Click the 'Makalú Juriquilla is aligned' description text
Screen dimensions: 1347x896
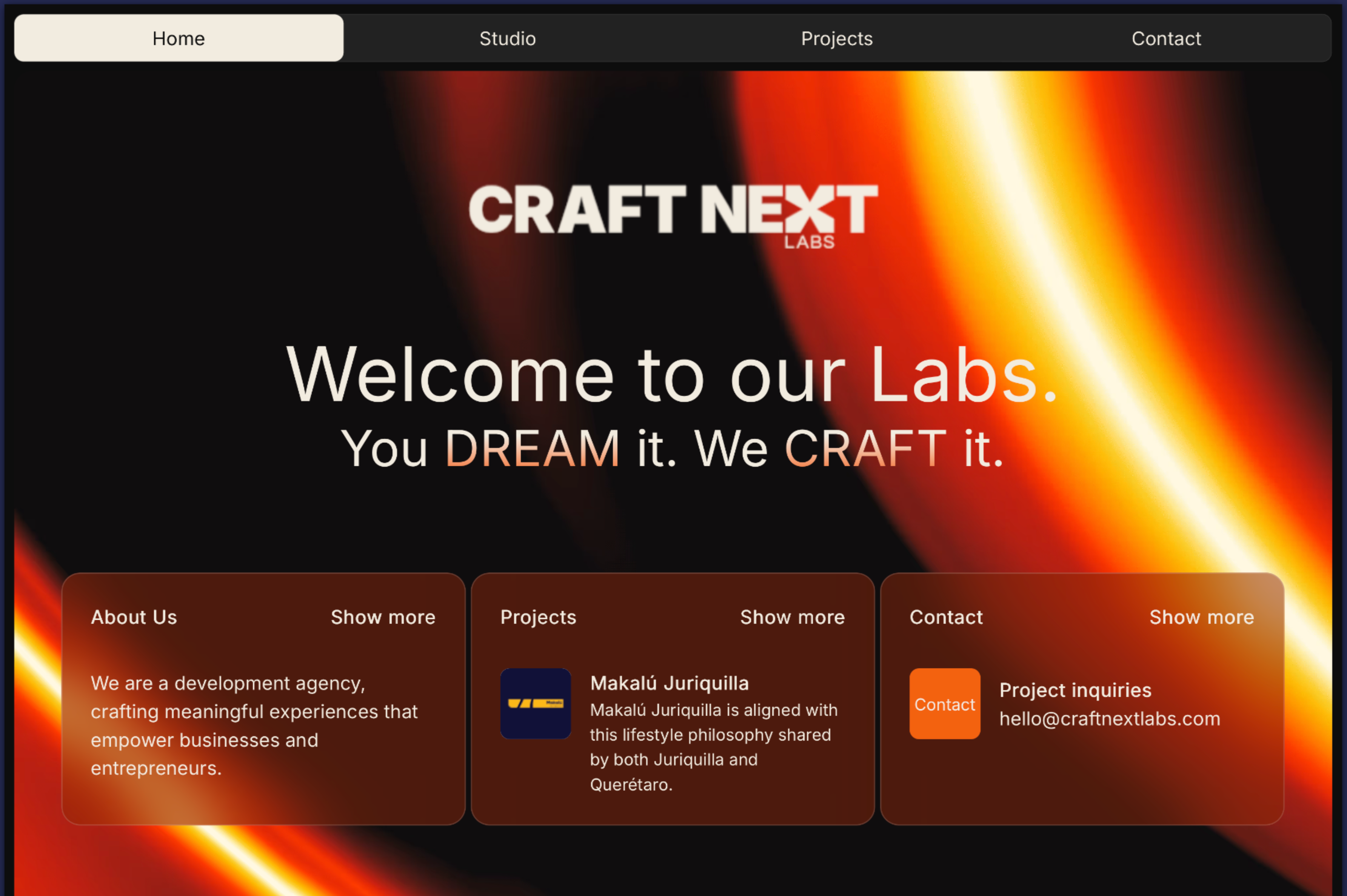pyautogui.click(x=714, y=747)
